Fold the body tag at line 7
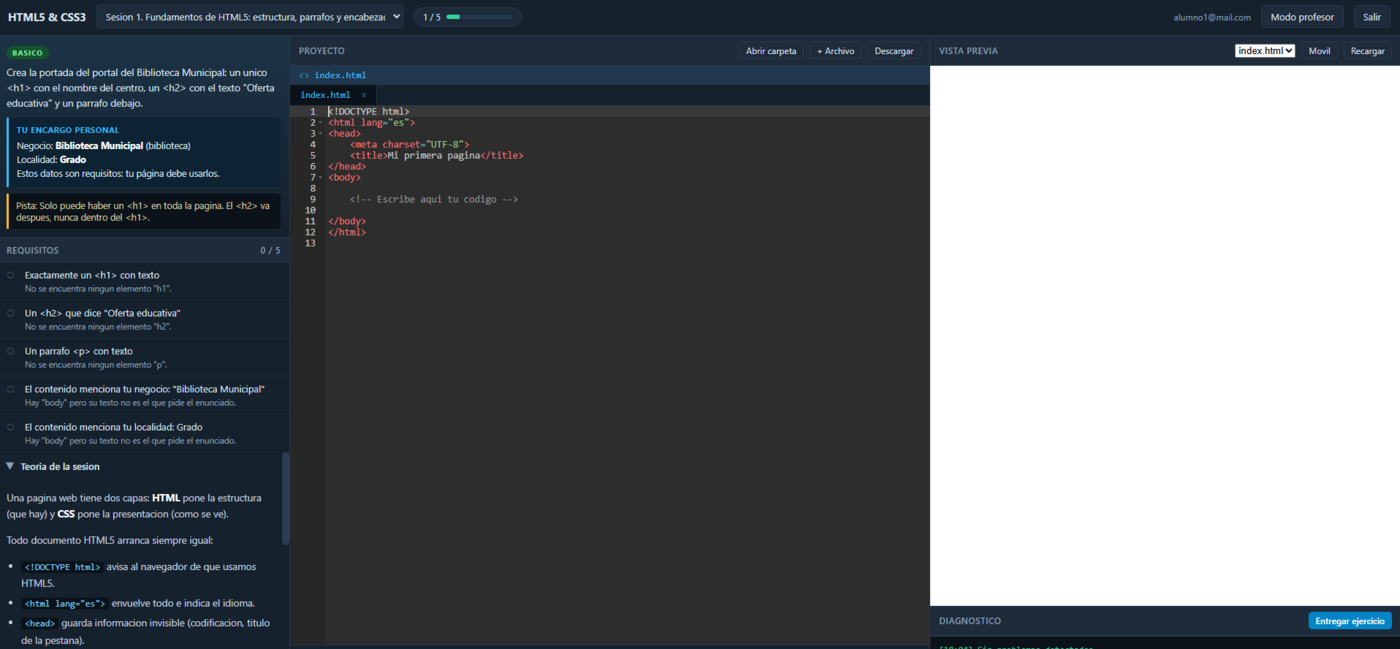 click(x=321, y=178)
